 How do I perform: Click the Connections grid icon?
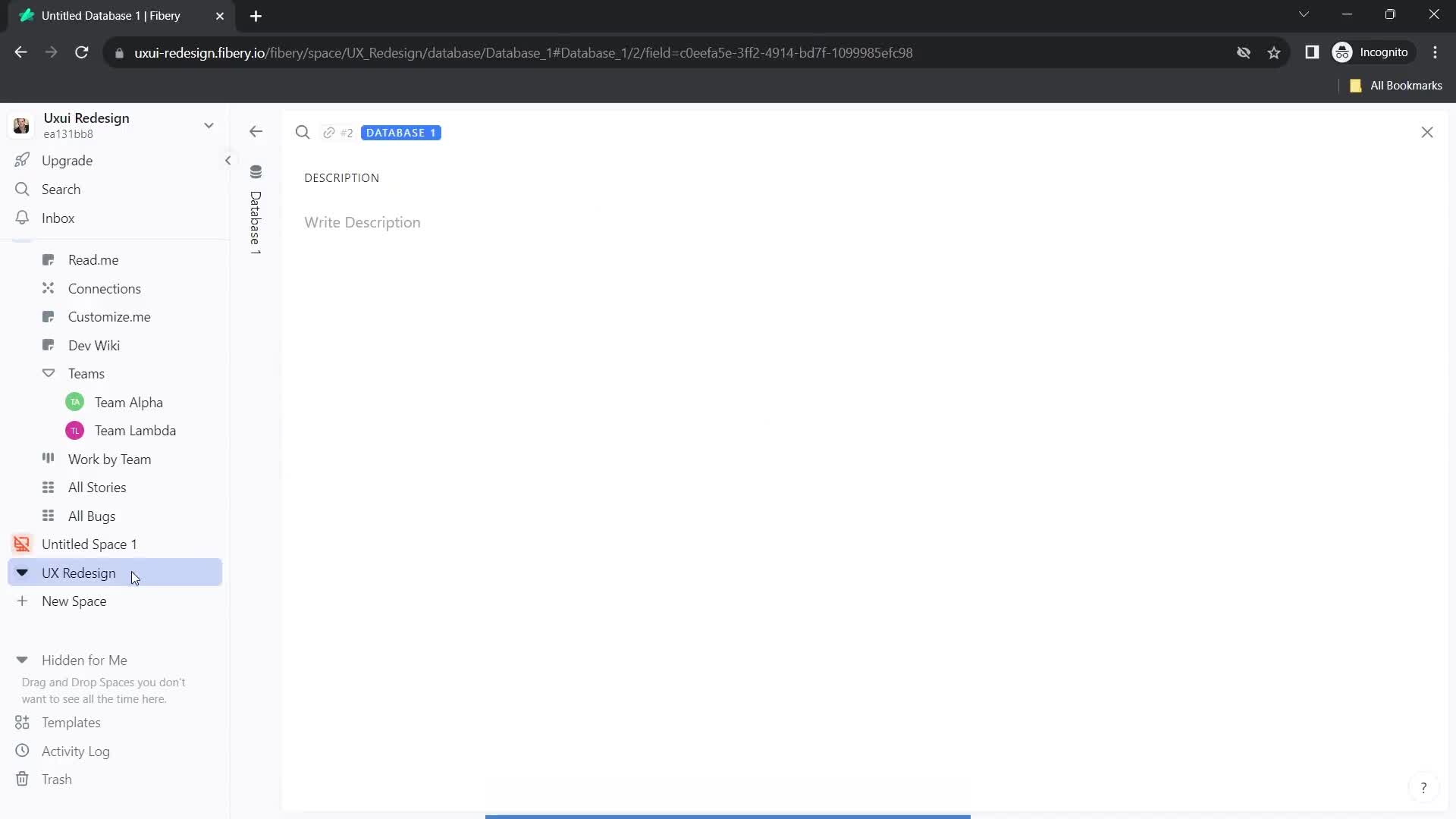48,288
